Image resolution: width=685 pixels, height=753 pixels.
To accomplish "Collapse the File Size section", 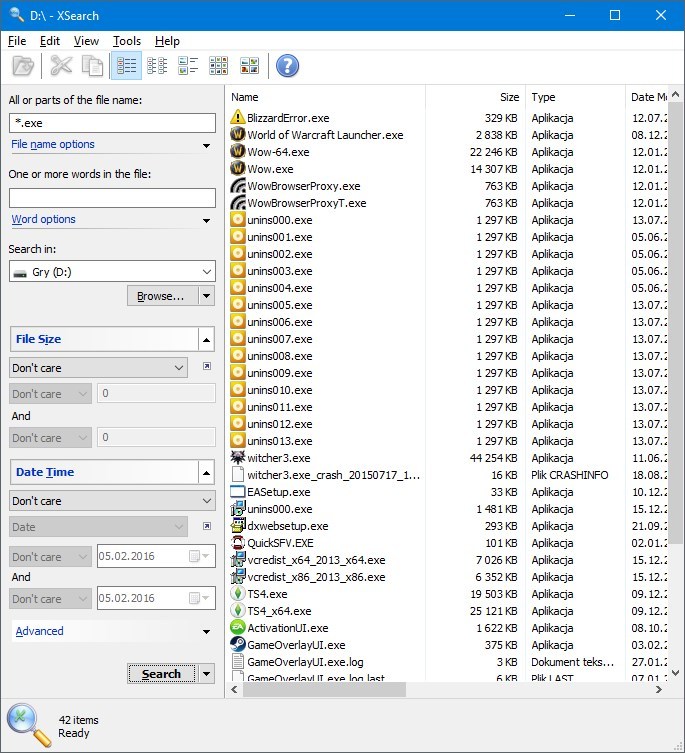I will (x=206, y=340).
